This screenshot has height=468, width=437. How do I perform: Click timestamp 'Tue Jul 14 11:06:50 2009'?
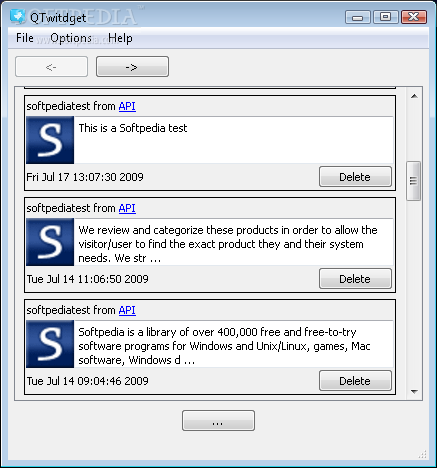pyautogui.click(x=87, y=279)
